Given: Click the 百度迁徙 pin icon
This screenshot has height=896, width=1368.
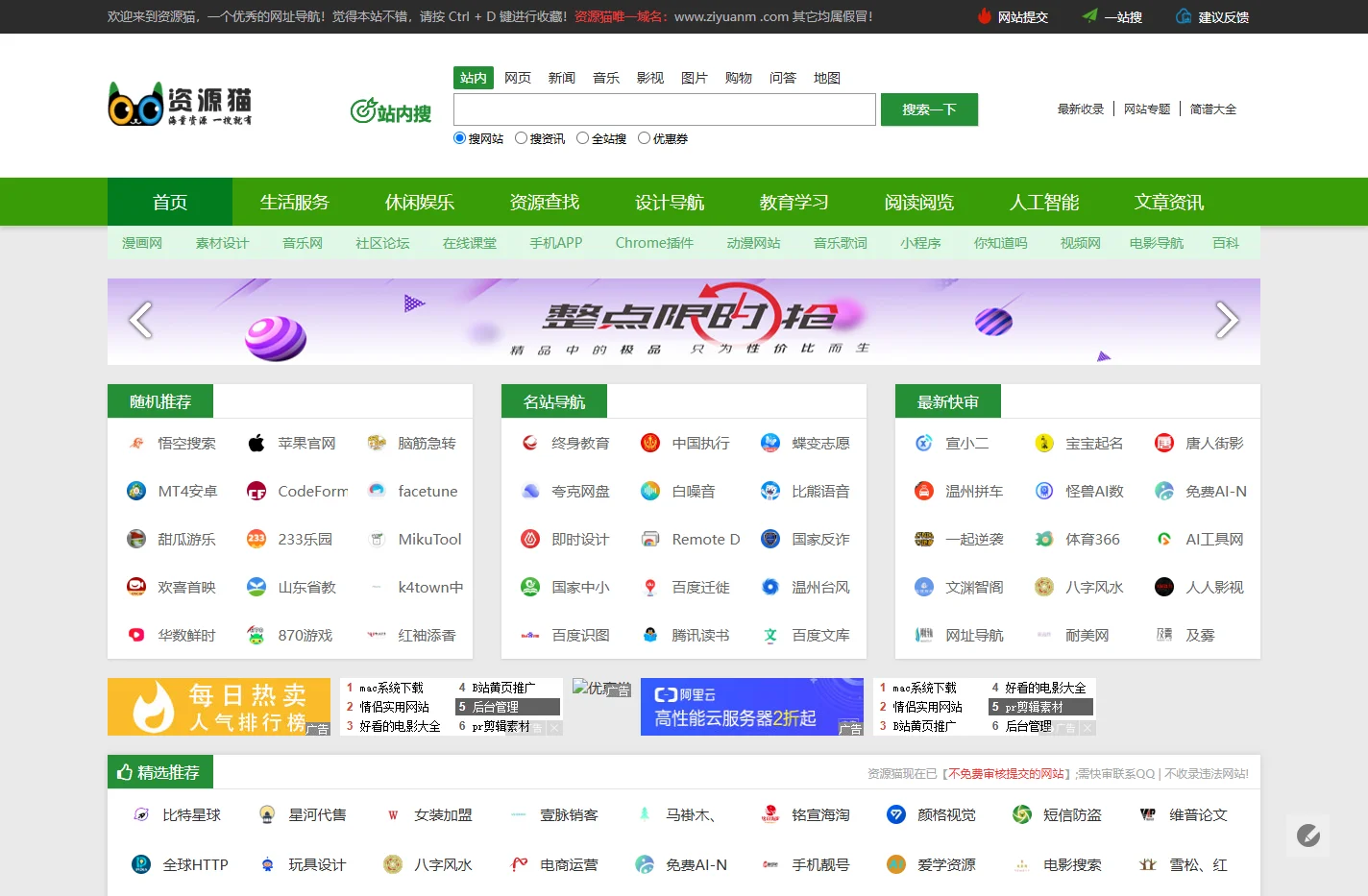Looking at the screenshot, I should coord(650,587).
